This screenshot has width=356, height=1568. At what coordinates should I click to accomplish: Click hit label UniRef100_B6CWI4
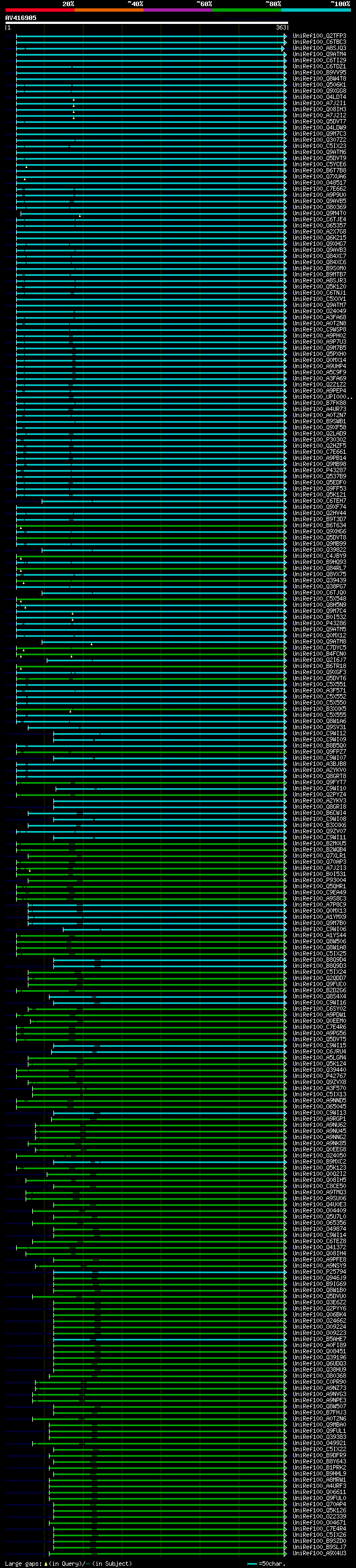[319, 813]
